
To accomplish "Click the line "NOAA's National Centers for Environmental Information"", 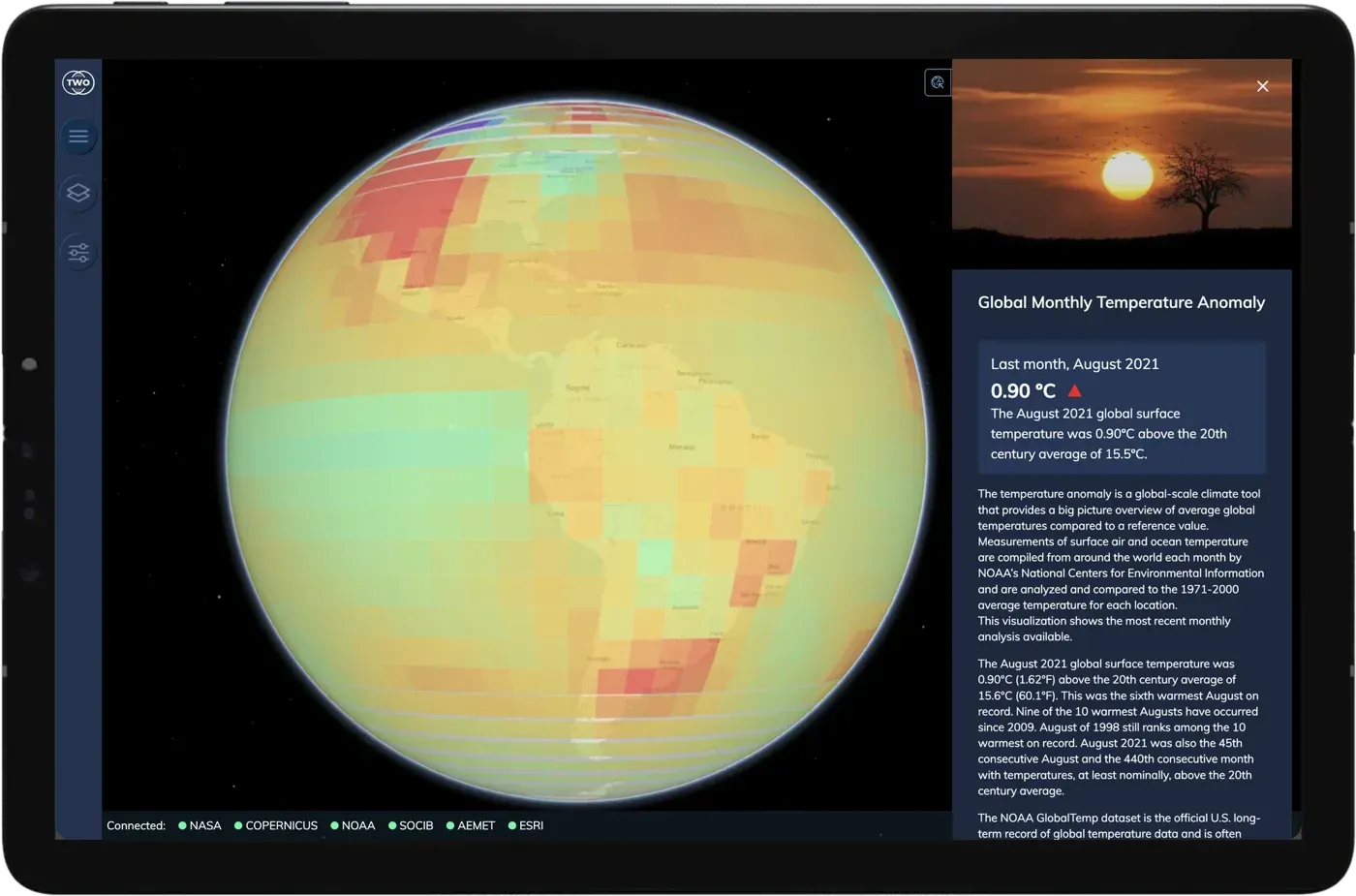I will point(1121,573).
